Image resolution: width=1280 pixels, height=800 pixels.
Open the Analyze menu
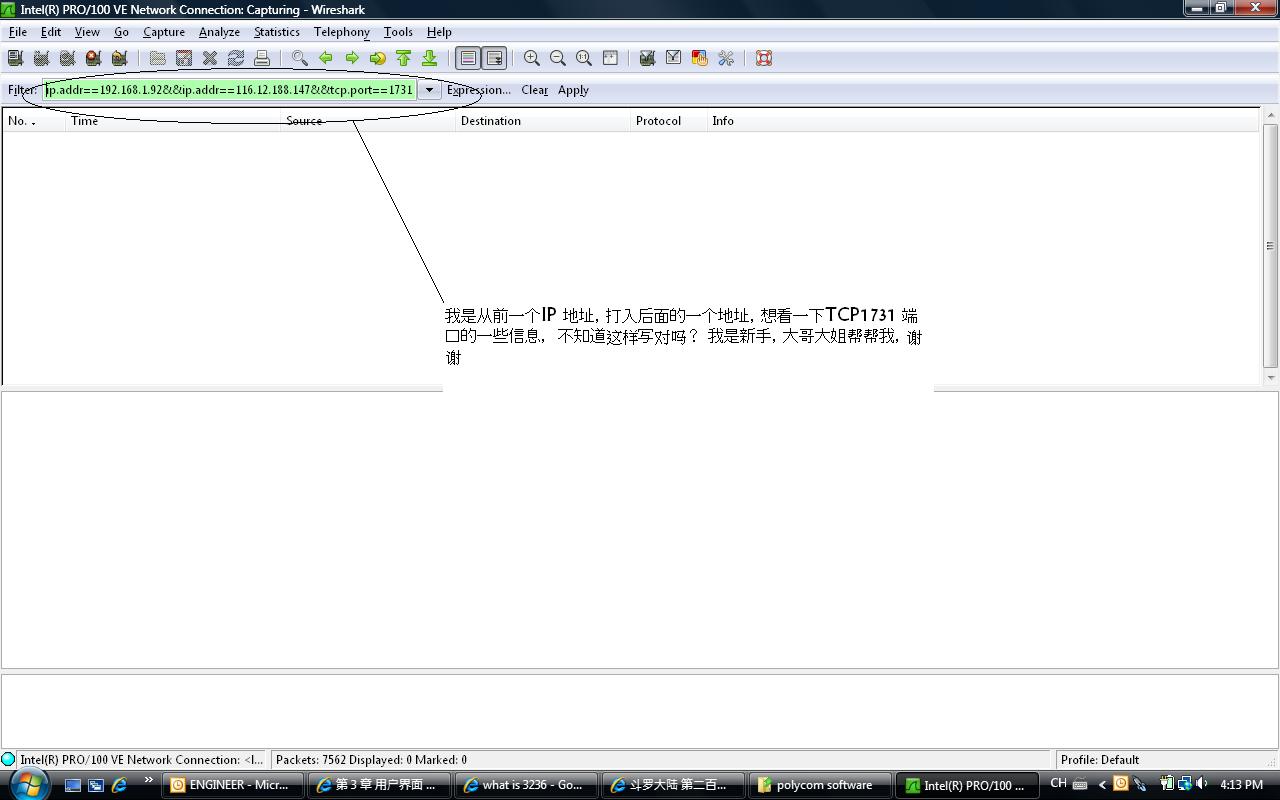pos(219,32)
